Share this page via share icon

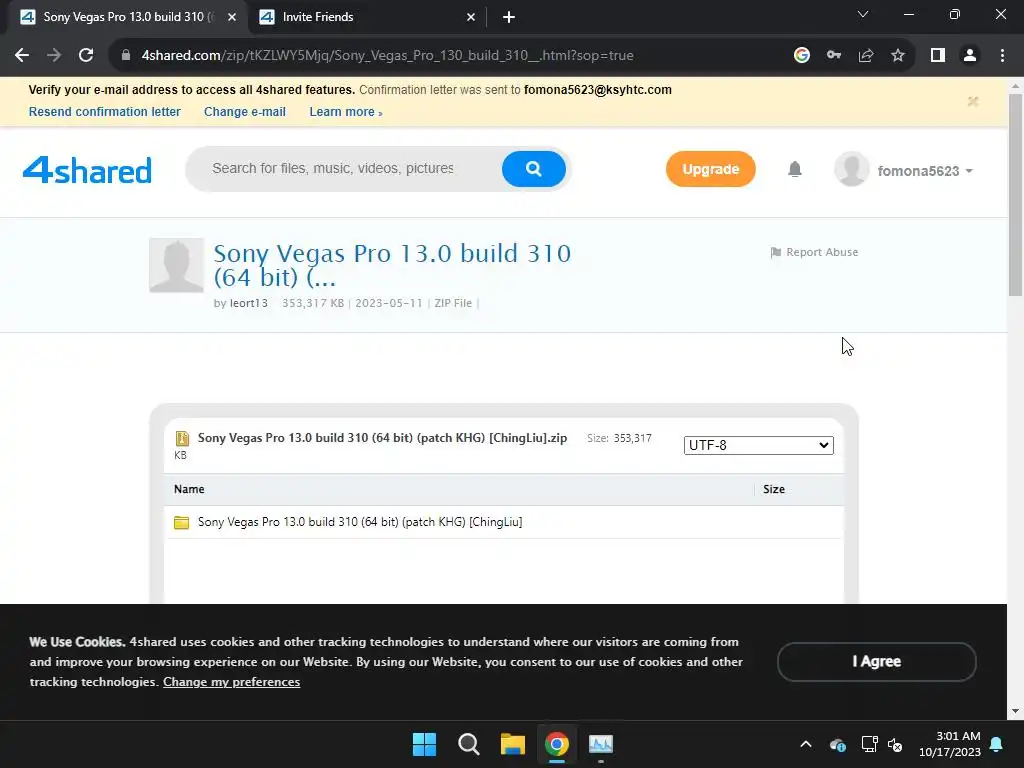[866, 56]
